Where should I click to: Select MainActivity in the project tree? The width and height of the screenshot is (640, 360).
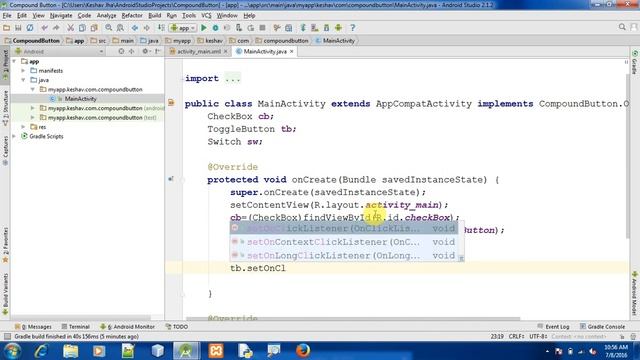point(80,99)
